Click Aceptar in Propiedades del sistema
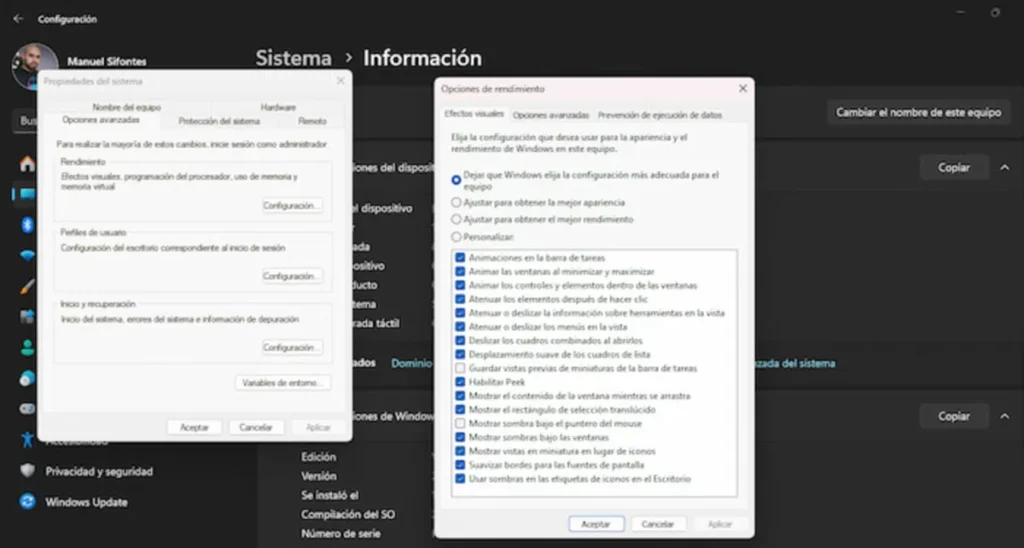This screenshot has width=1024, height=548. click(194, 427)
